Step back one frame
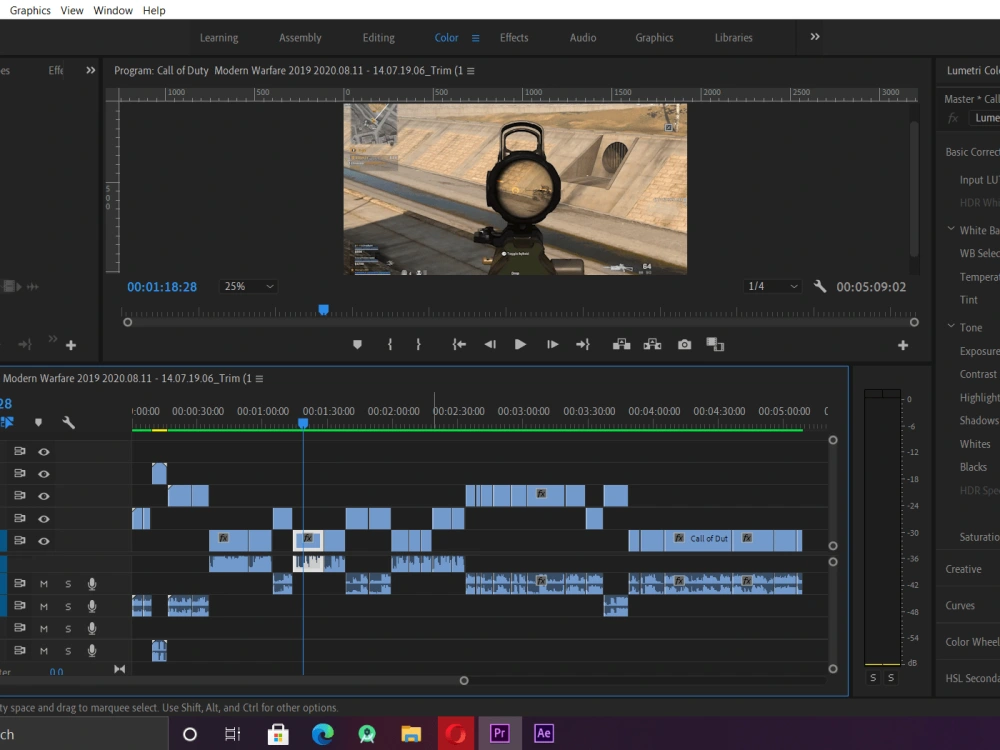1000x750 pixels. pyautogui.click(x=490, y=345)
